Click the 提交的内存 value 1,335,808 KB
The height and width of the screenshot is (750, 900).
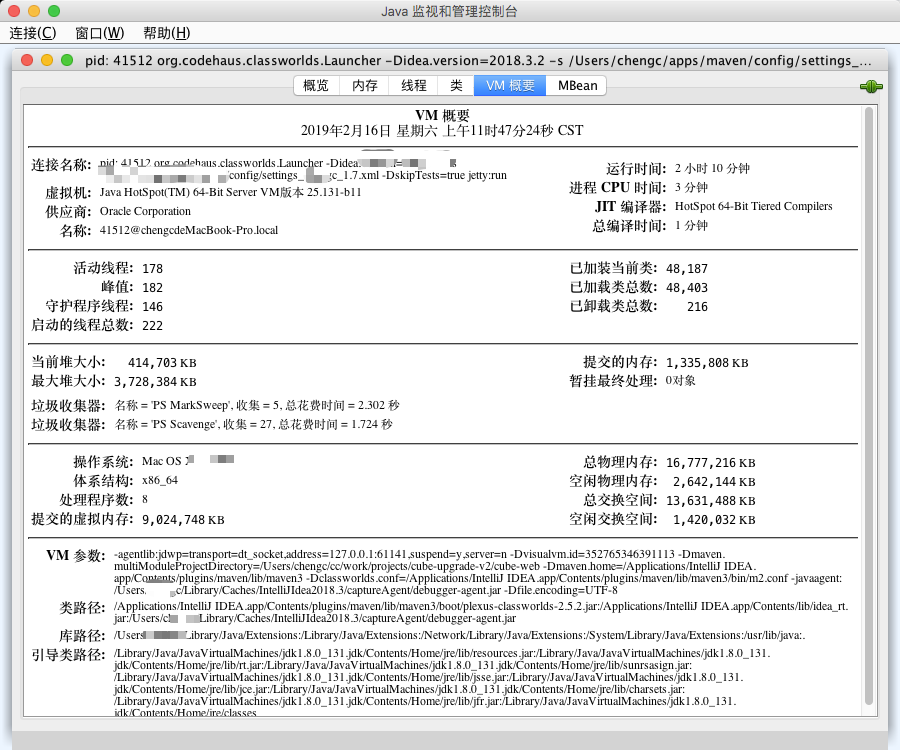pyautogui.click(x=707, y=363)
